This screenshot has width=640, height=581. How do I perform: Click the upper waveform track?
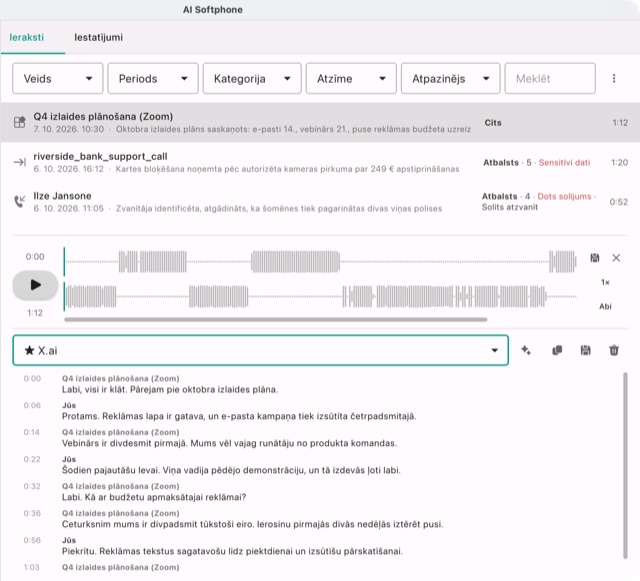[x=320, y=262]
